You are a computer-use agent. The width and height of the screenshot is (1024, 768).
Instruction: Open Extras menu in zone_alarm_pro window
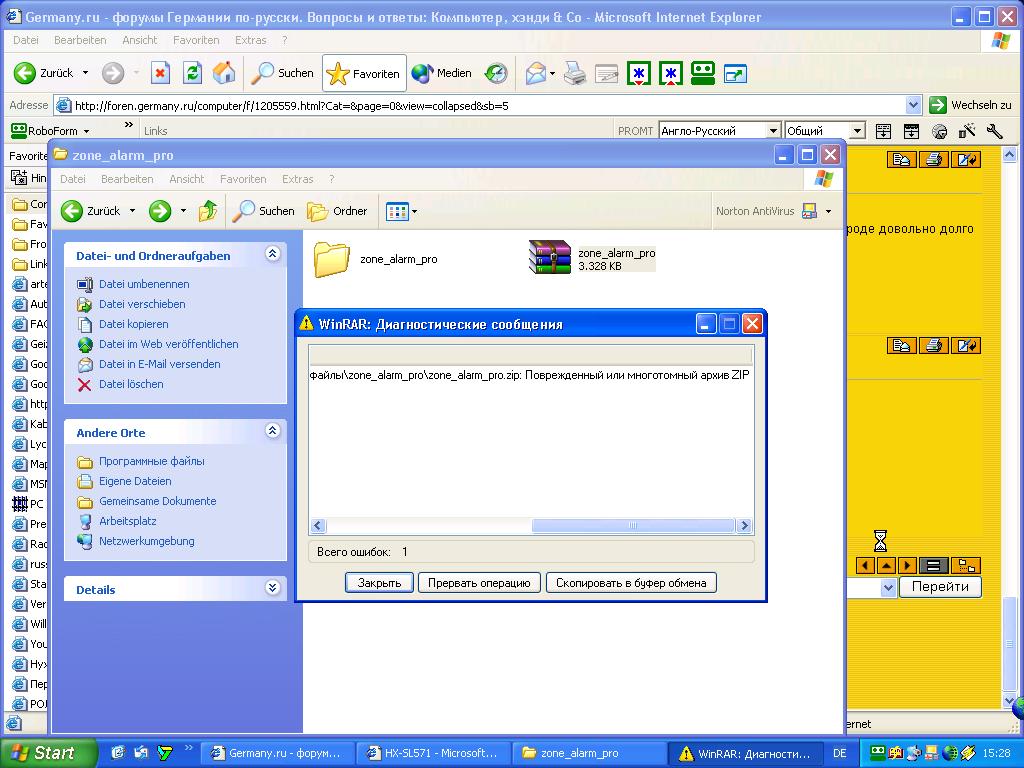[298, 179]
